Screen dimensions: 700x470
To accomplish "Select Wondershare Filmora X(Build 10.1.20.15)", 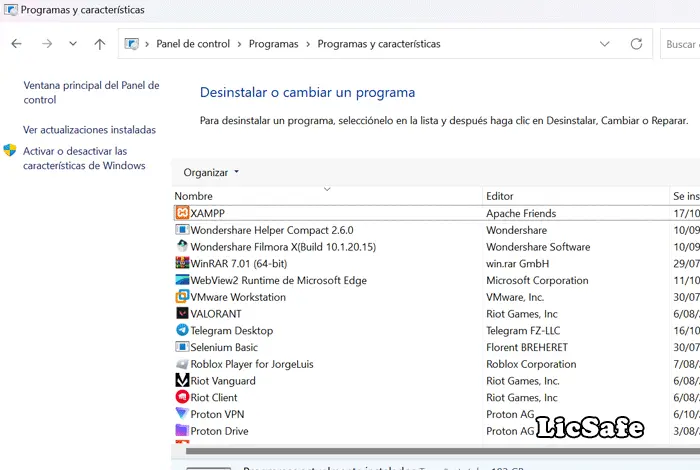I will pos(283,247).
